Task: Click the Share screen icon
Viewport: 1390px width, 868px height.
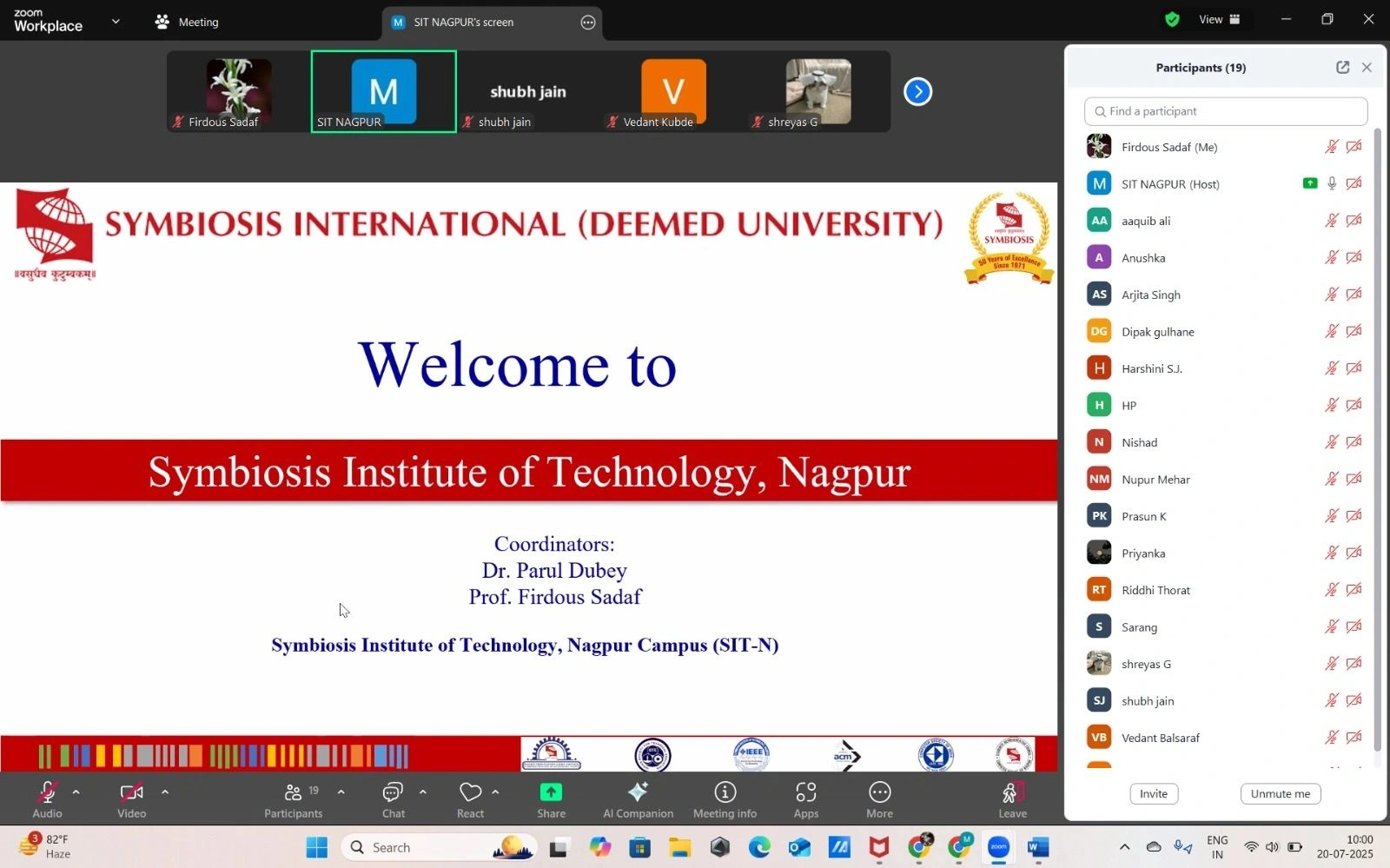Action: [551, 798]
